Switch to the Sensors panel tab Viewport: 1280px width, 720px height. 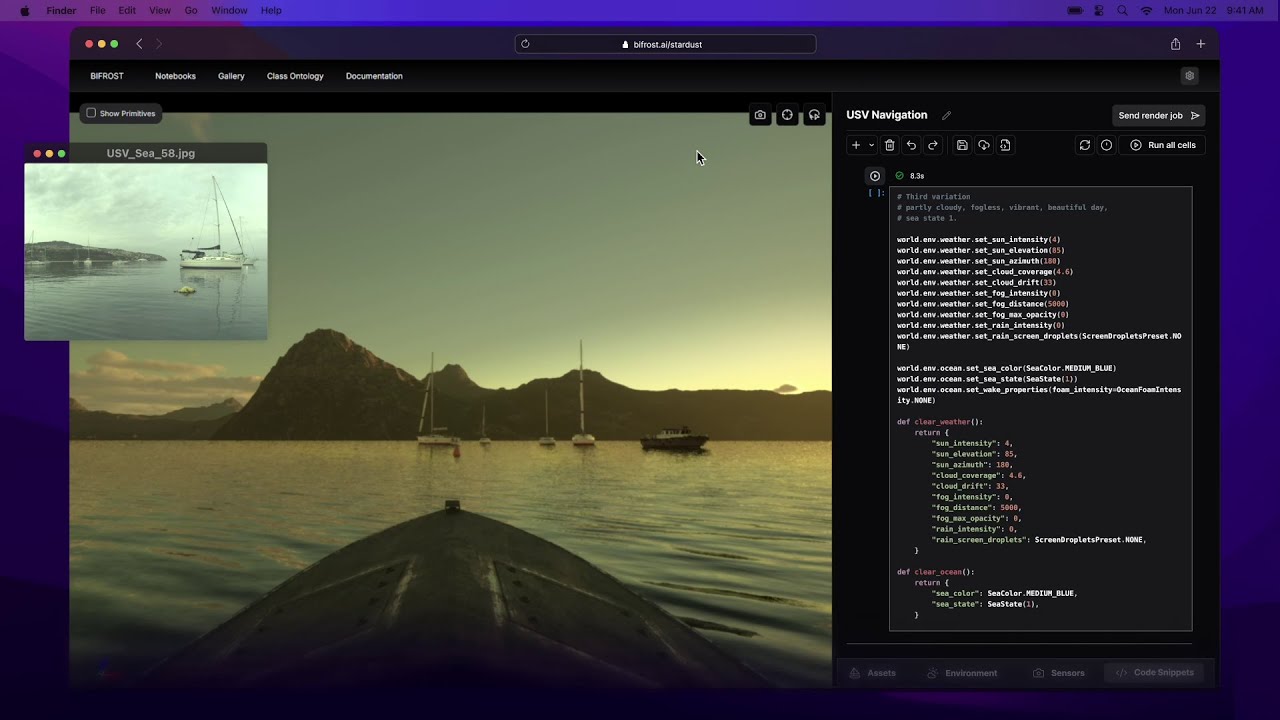tap(1059, 673)
